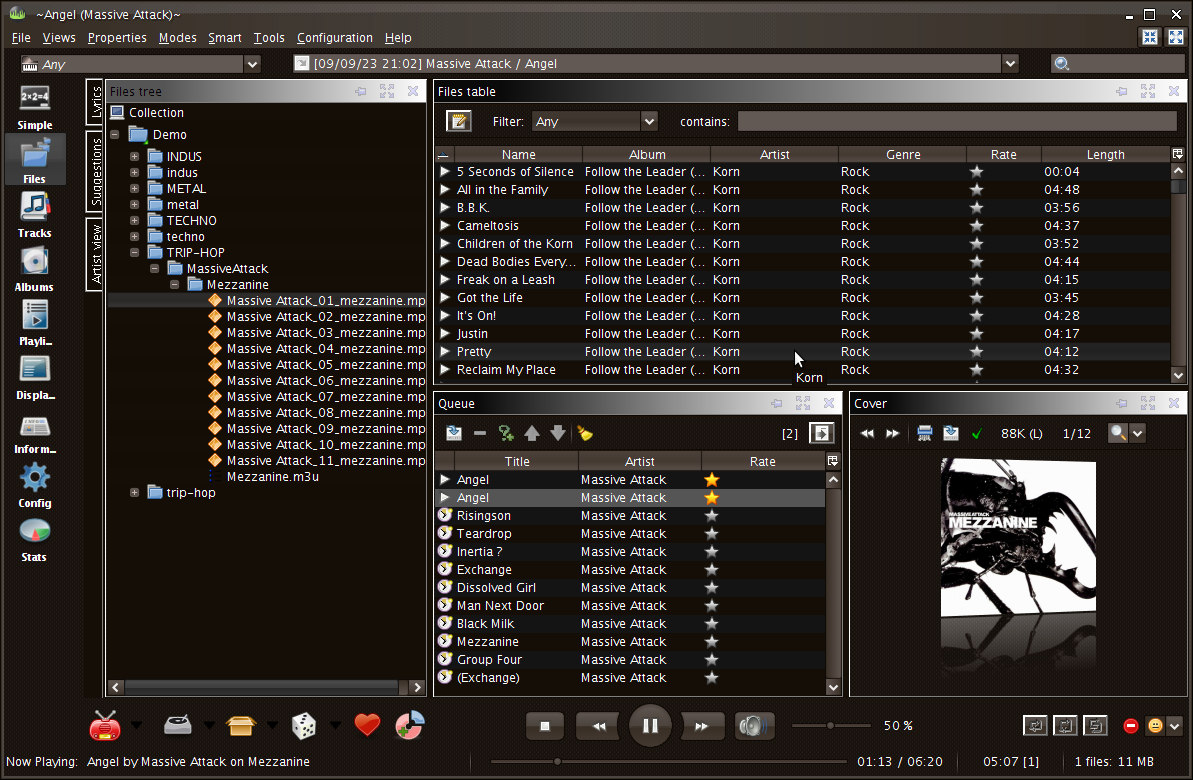Open the Stats view in the sidebar
This screenshot has height=780, width=1193.
(34, 538)
